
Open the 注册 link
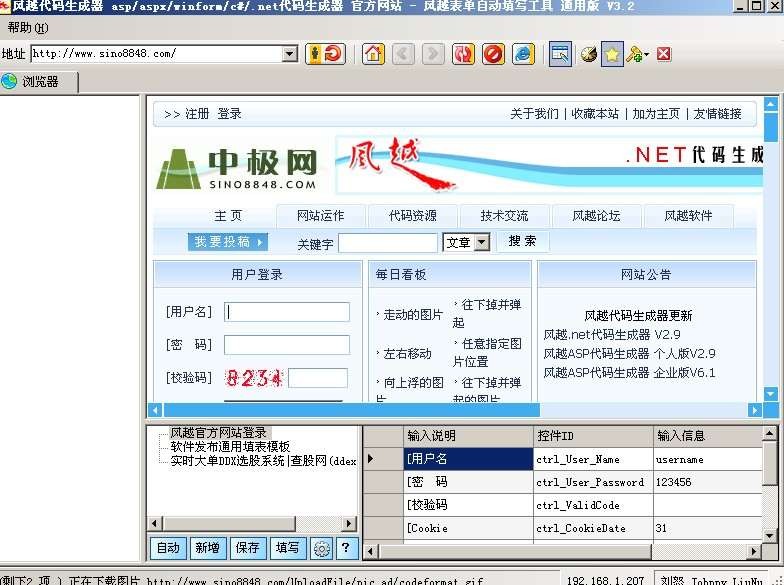click(x=197, y=114)
